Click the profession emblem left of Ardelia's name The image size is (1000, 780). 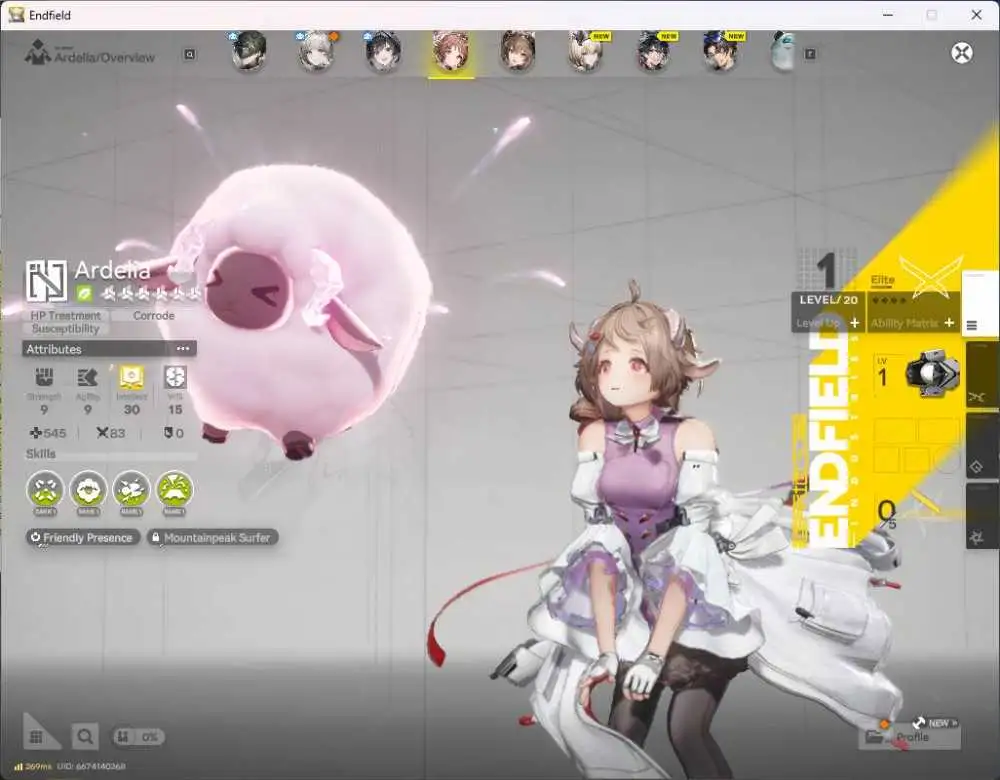(x=47, y=280)
